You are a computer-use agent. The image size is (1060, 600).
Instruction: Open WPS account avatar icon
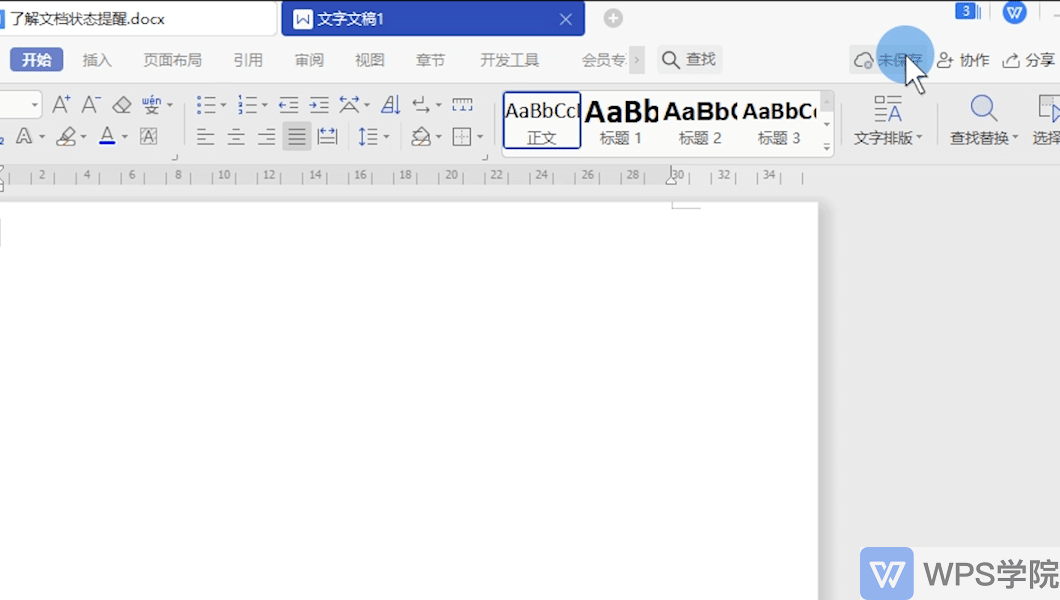[1014, 11]
